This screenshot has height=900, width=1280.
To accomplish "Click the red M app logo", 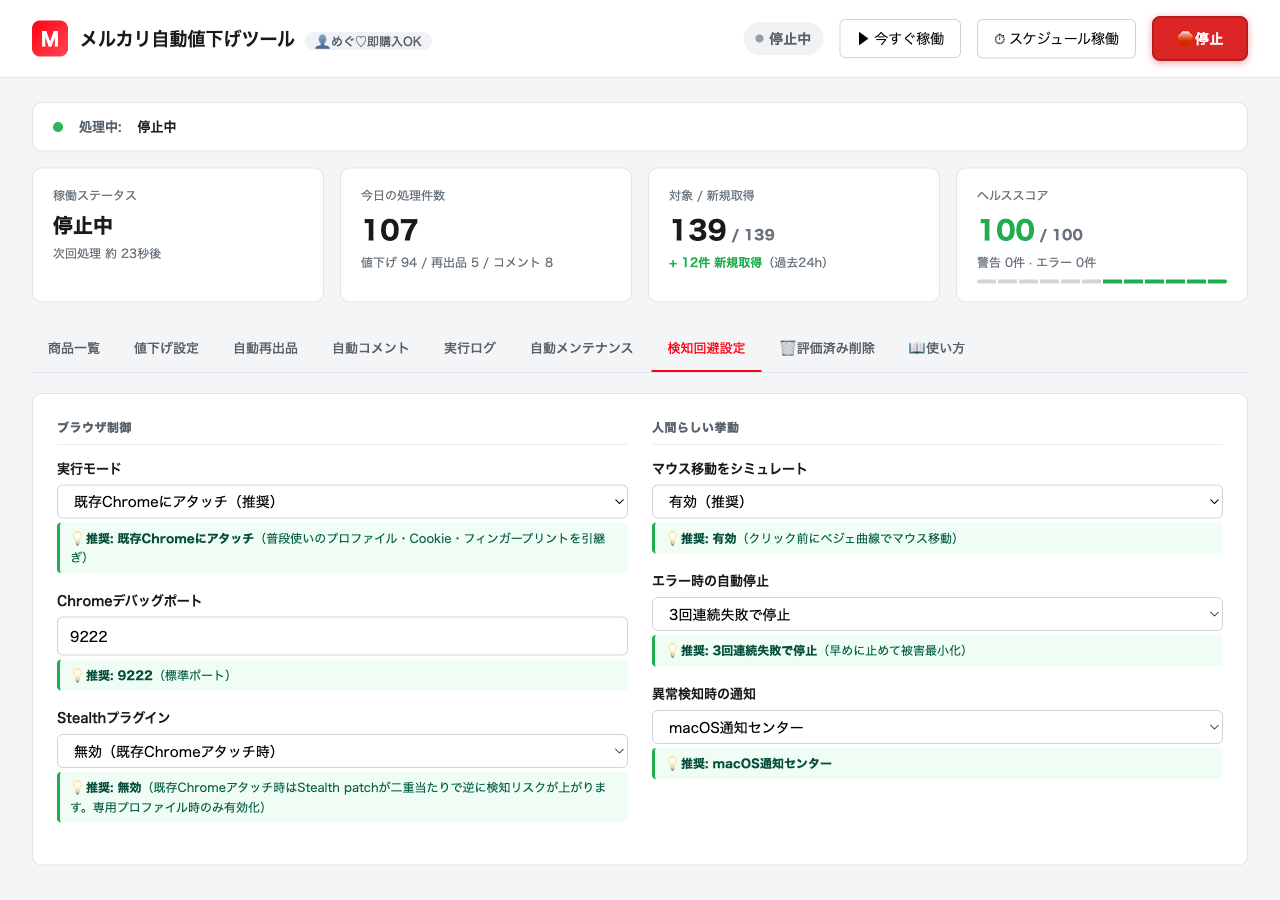I will pyautogui.click(x=50, y=39).
